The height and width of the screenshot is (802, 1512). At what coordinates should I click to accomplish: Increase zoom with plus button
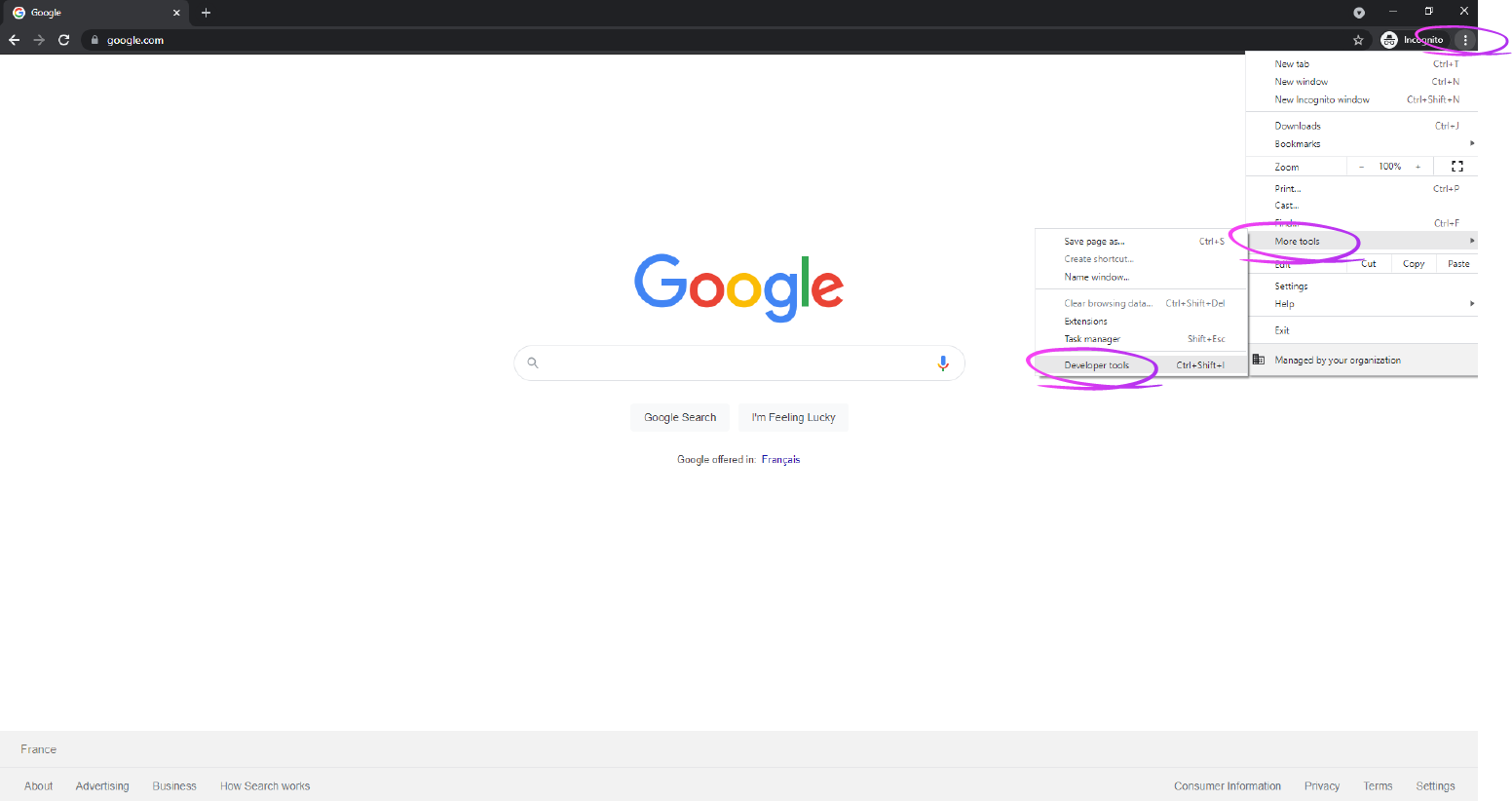click(x=1418, y=167)
